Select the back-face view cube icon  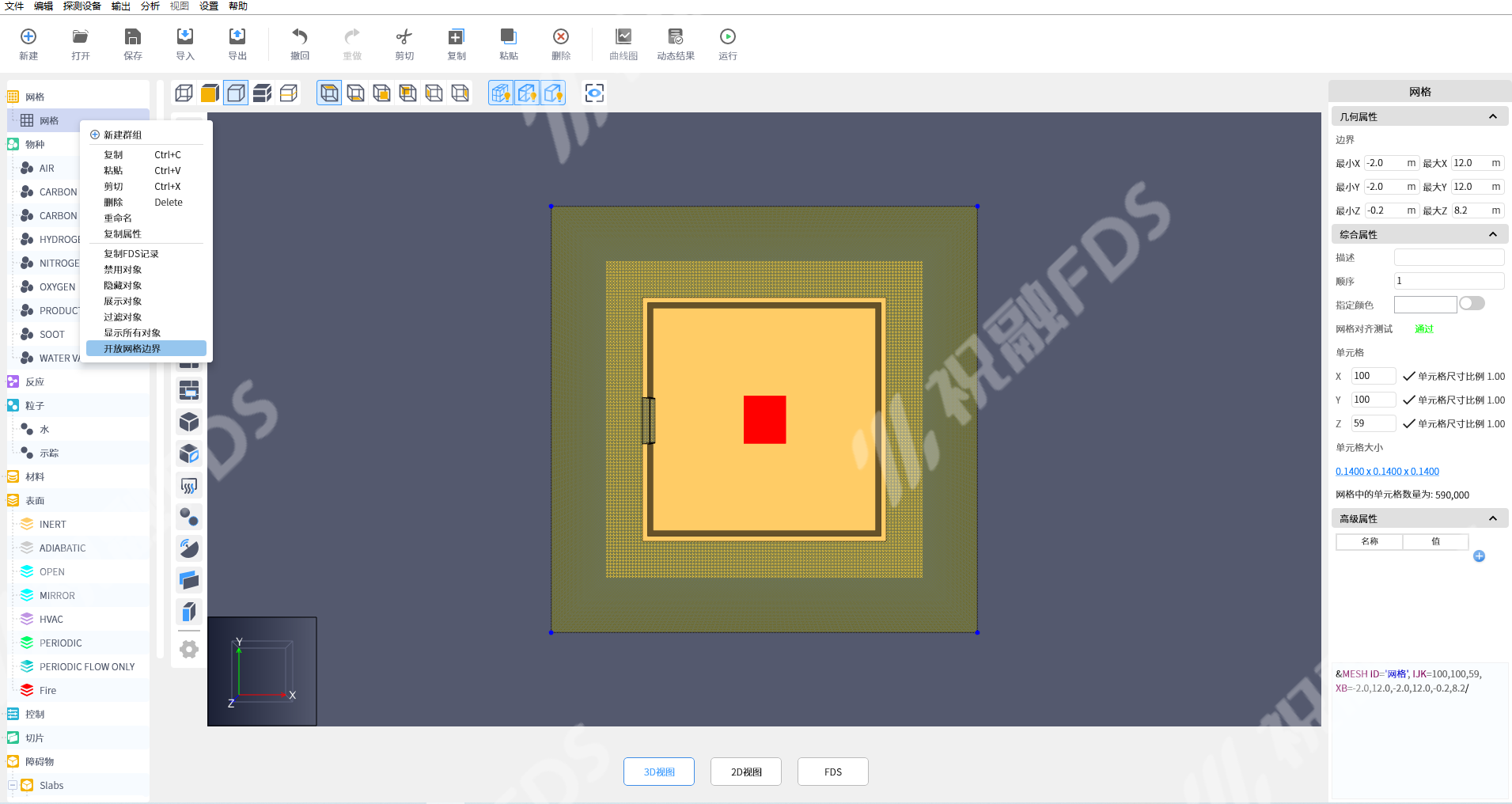[x=407, y=93]
